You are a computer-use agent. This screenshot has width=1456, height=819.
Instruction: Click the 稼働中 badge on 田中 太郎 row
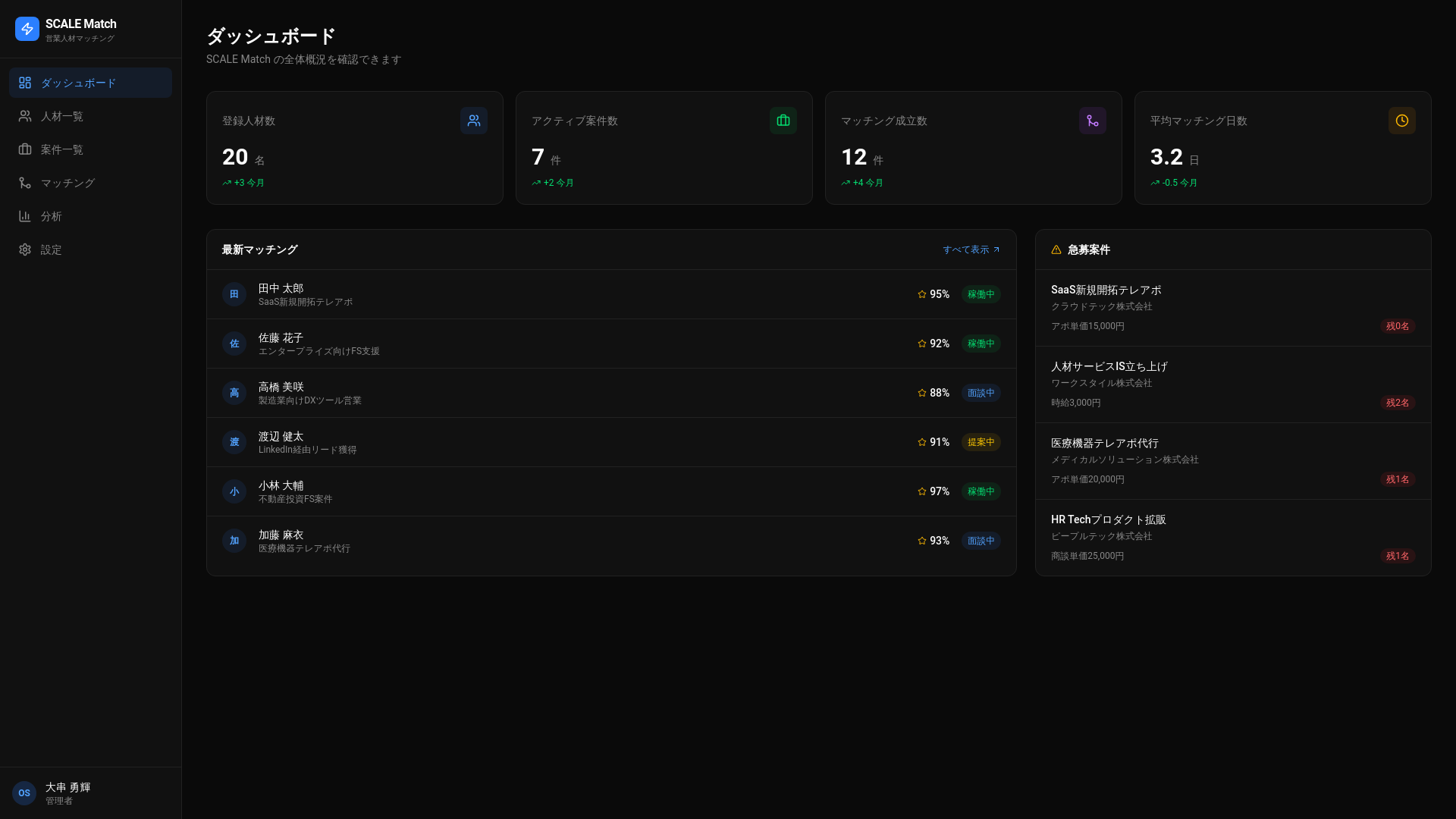point(981,294)
